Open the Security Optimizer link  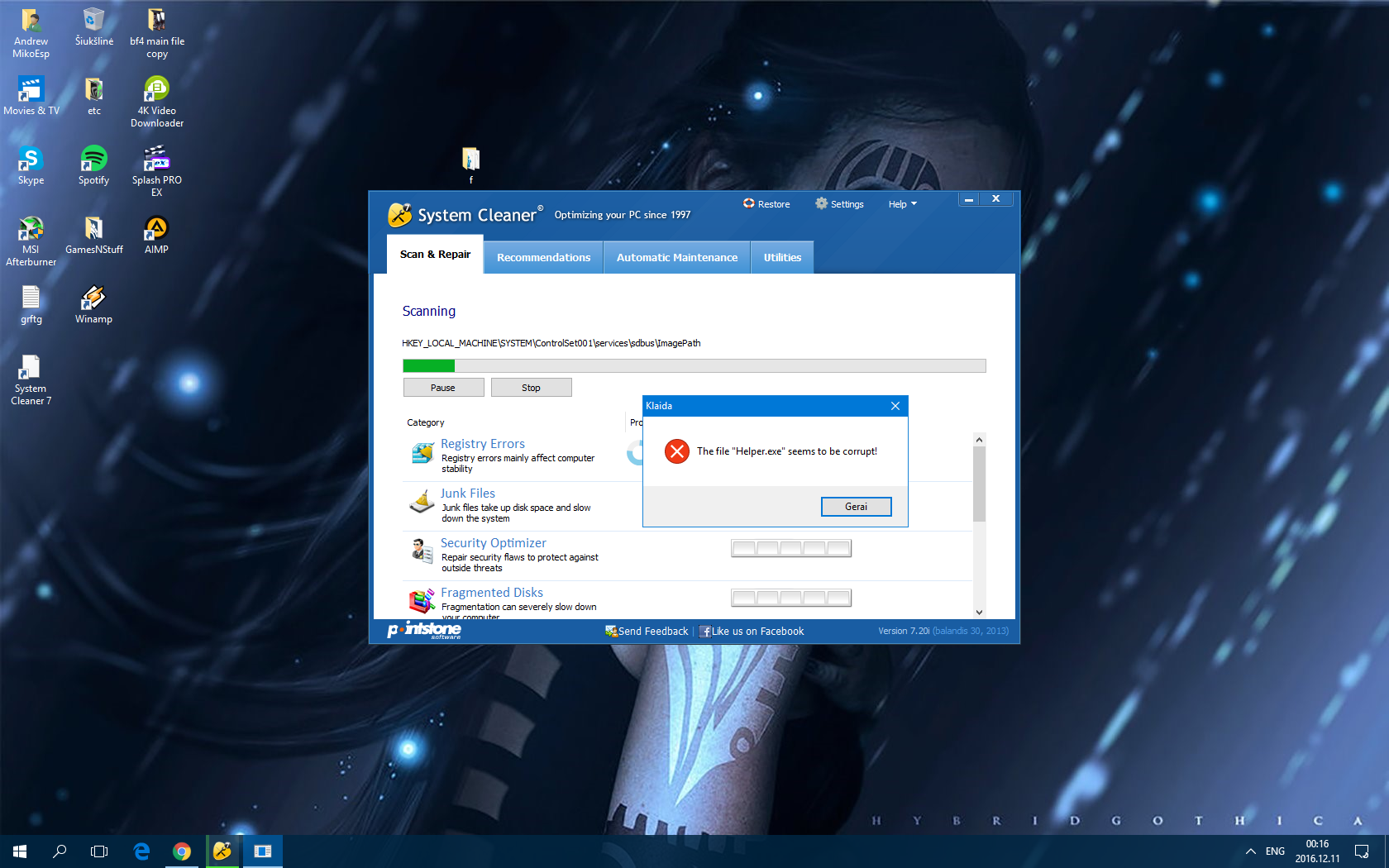coord(494,543)
